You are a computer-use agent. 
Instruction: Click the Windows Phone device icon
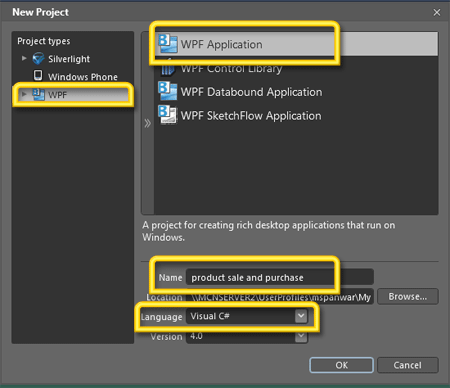coord(38,75)
